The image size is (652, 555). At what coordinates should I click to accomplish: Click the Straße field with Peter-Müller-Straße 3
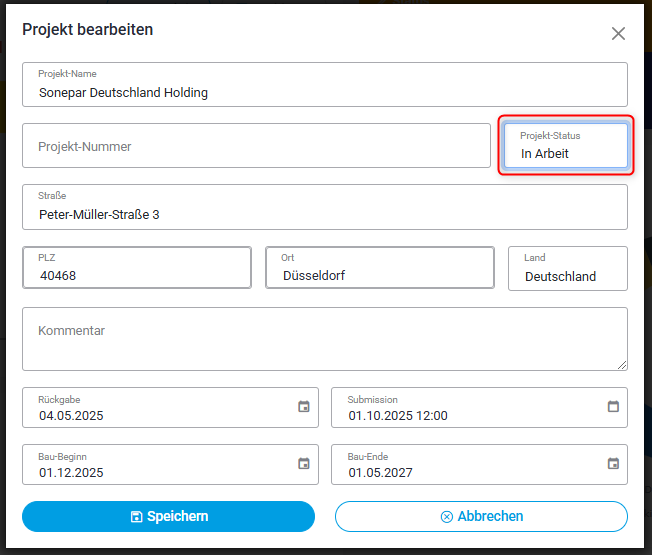(x=325, y=207)
